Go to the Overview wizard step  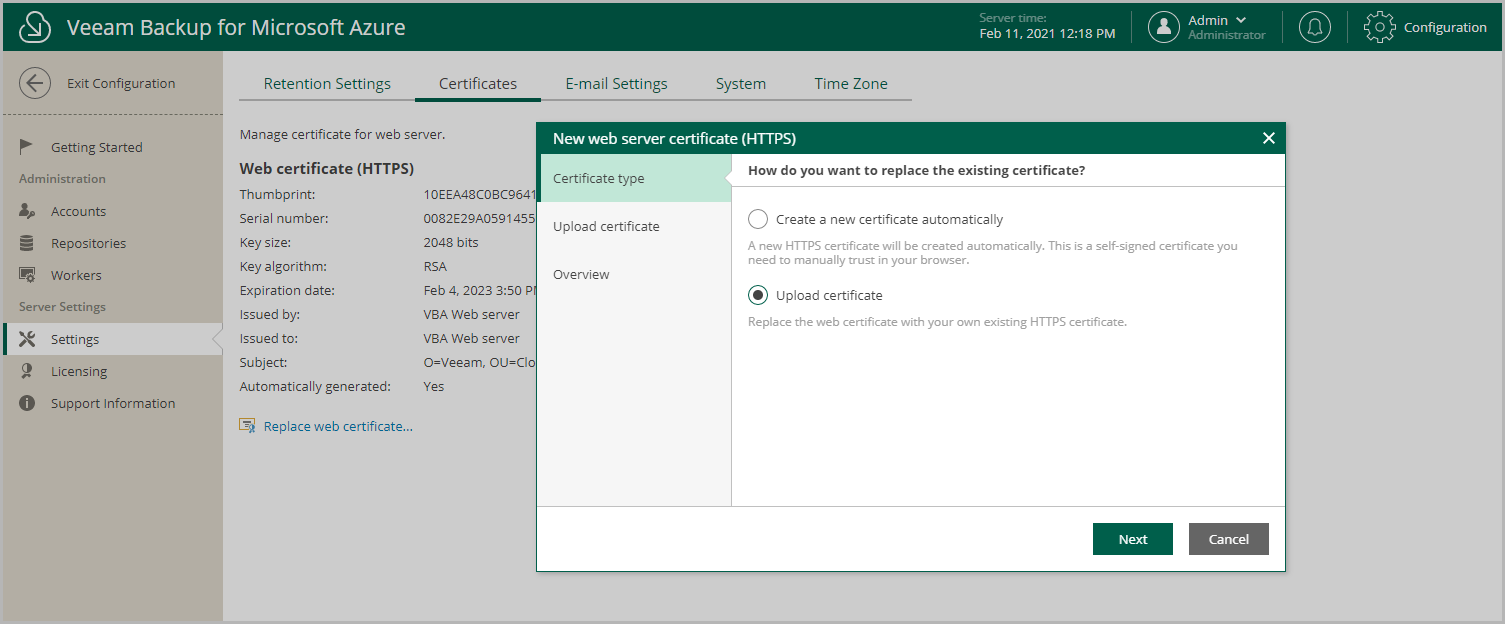(x=634, y=274)
